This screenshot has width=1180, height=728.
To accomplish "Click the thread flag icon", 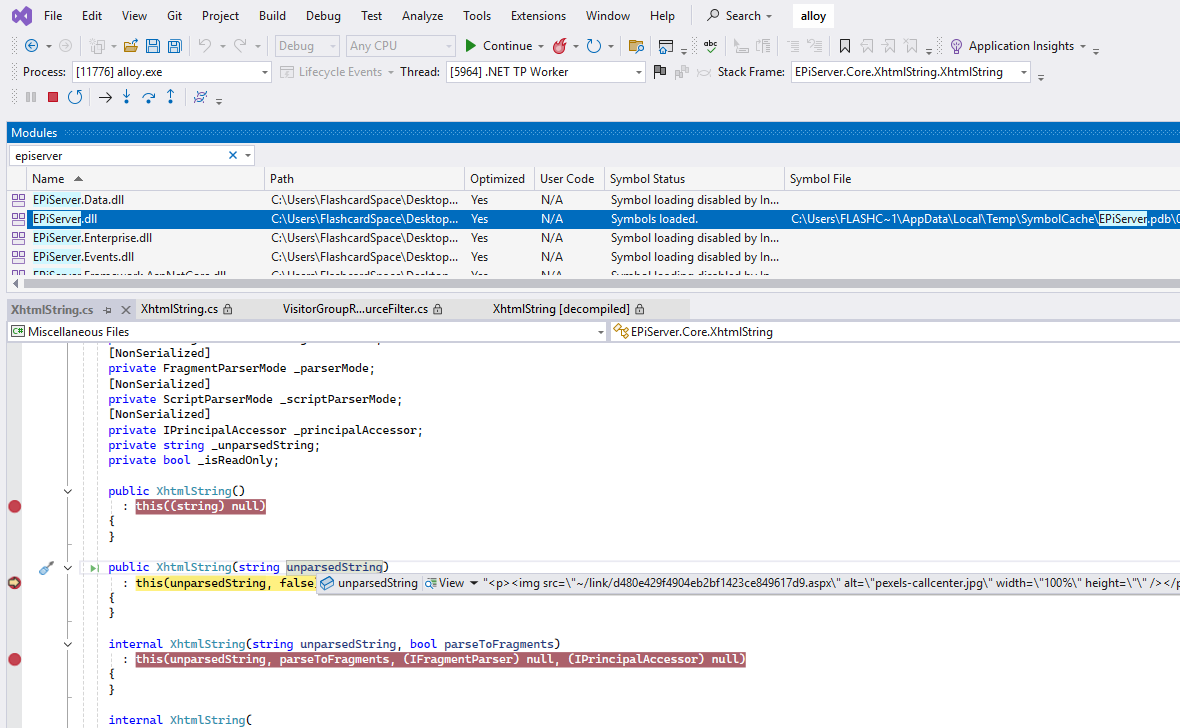I will [660, 72].
